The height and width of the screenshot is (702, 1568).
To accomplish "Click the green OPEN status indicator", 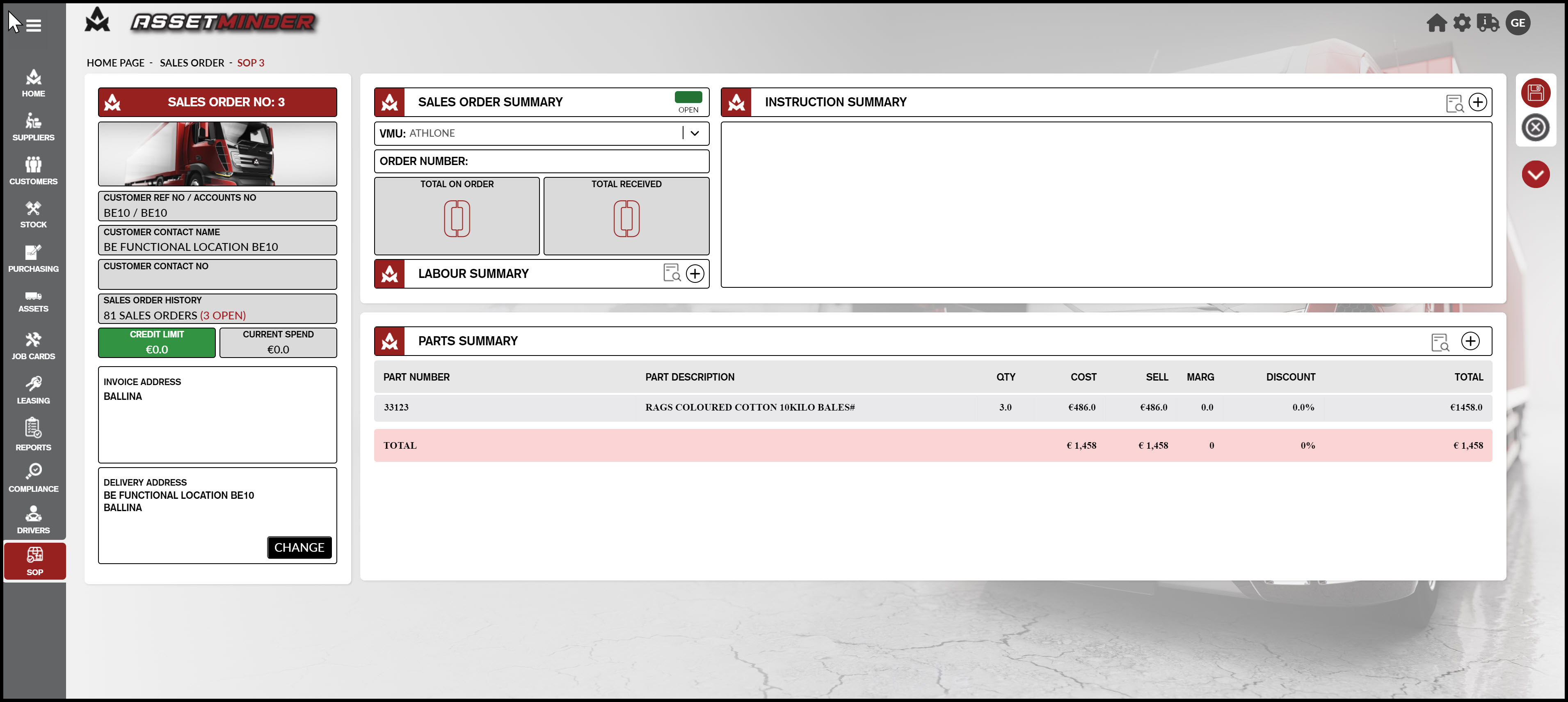I will [688, 97].
